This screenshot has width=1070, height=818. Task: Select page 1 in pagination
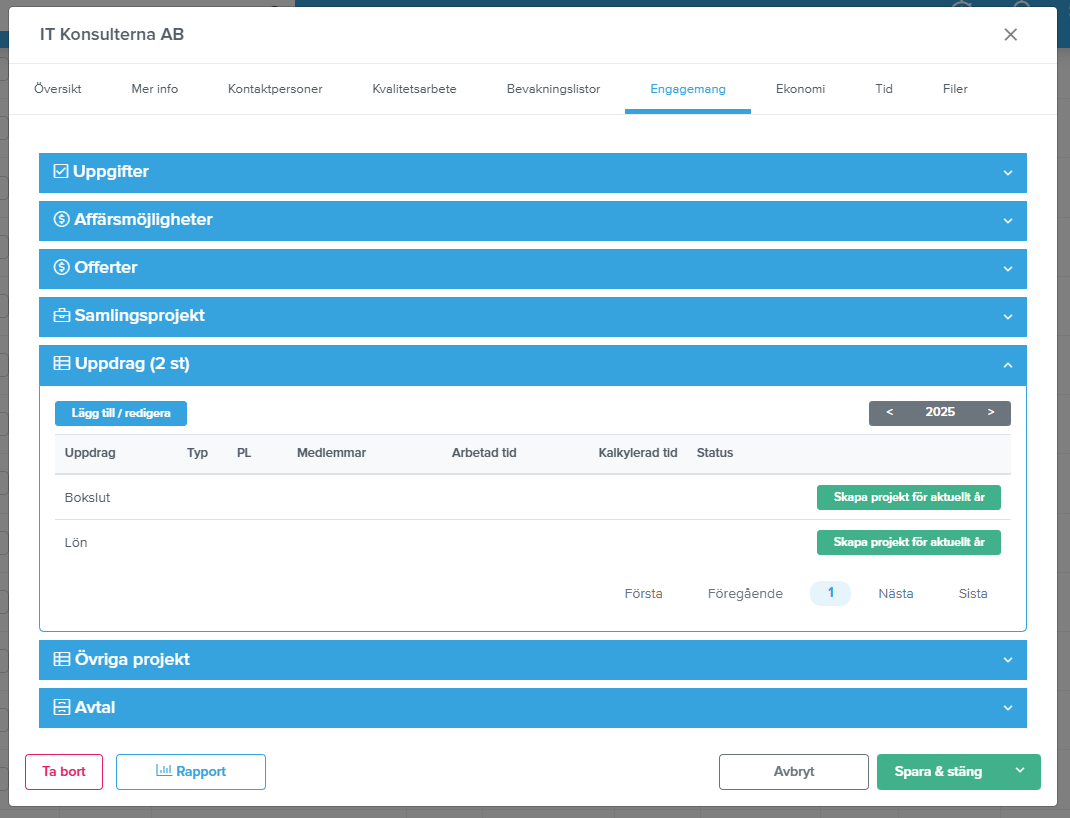point(830,593)
